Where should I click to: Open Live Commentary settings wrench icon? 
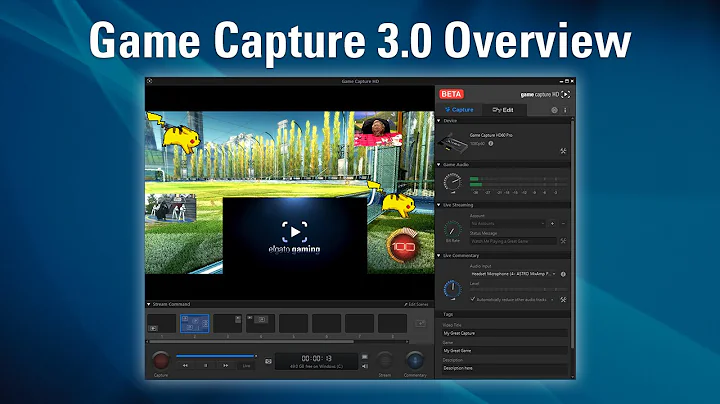pos(563,299)
